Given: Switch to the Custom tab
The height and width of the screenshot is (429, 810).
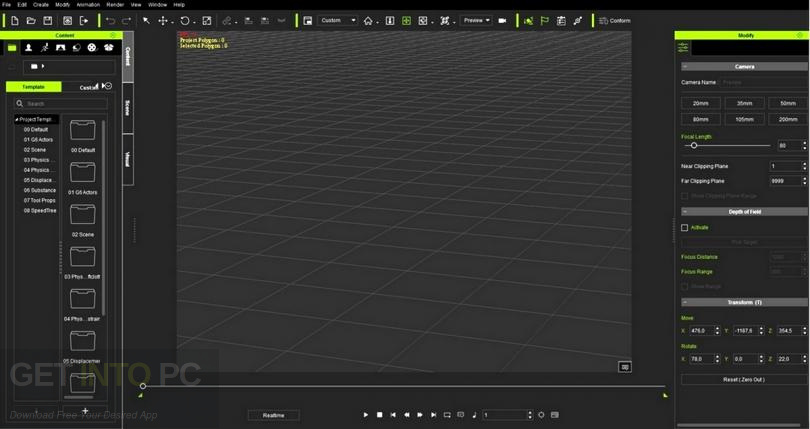Looking at the screenshot, I should (x=89, y=87).
